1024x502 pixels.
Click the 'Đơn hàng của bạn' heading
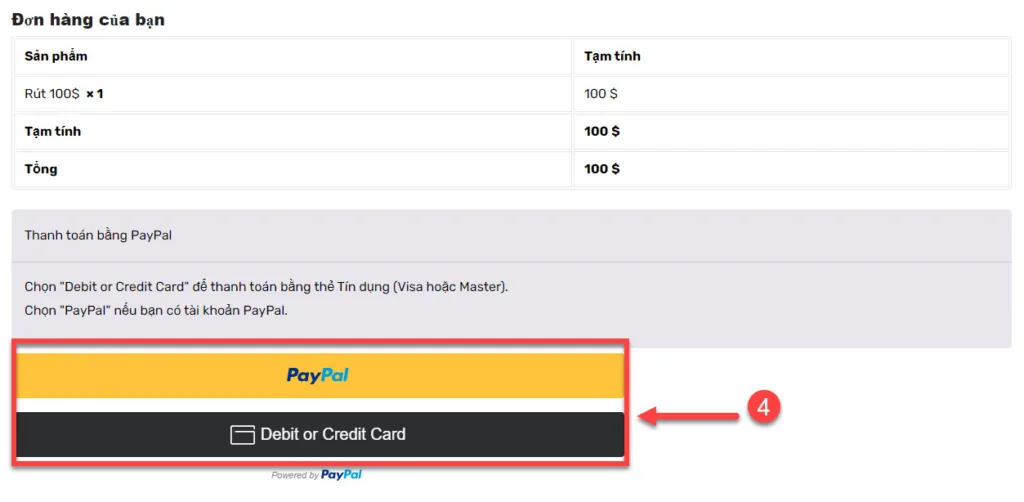pyautogui.click(x=88, y=20)
